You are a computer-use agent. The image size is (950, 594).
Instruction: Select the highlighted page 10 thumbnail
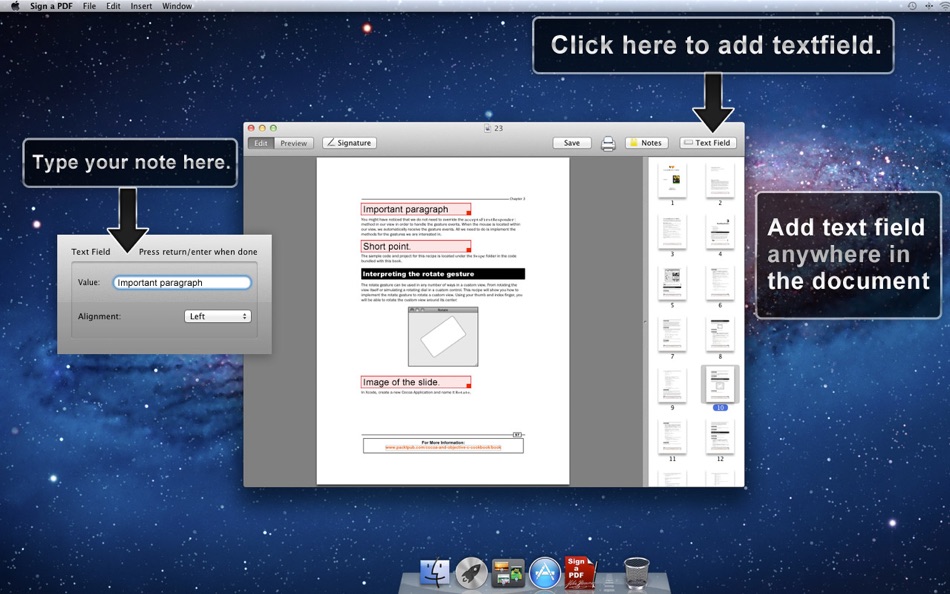720,384
